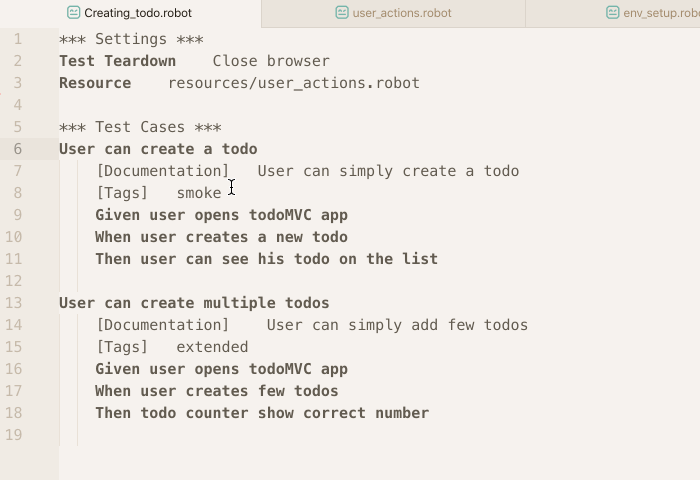Click the [Documentation] setting on line 14
Screen dimensions: 700x480
(x=163, y=325)
